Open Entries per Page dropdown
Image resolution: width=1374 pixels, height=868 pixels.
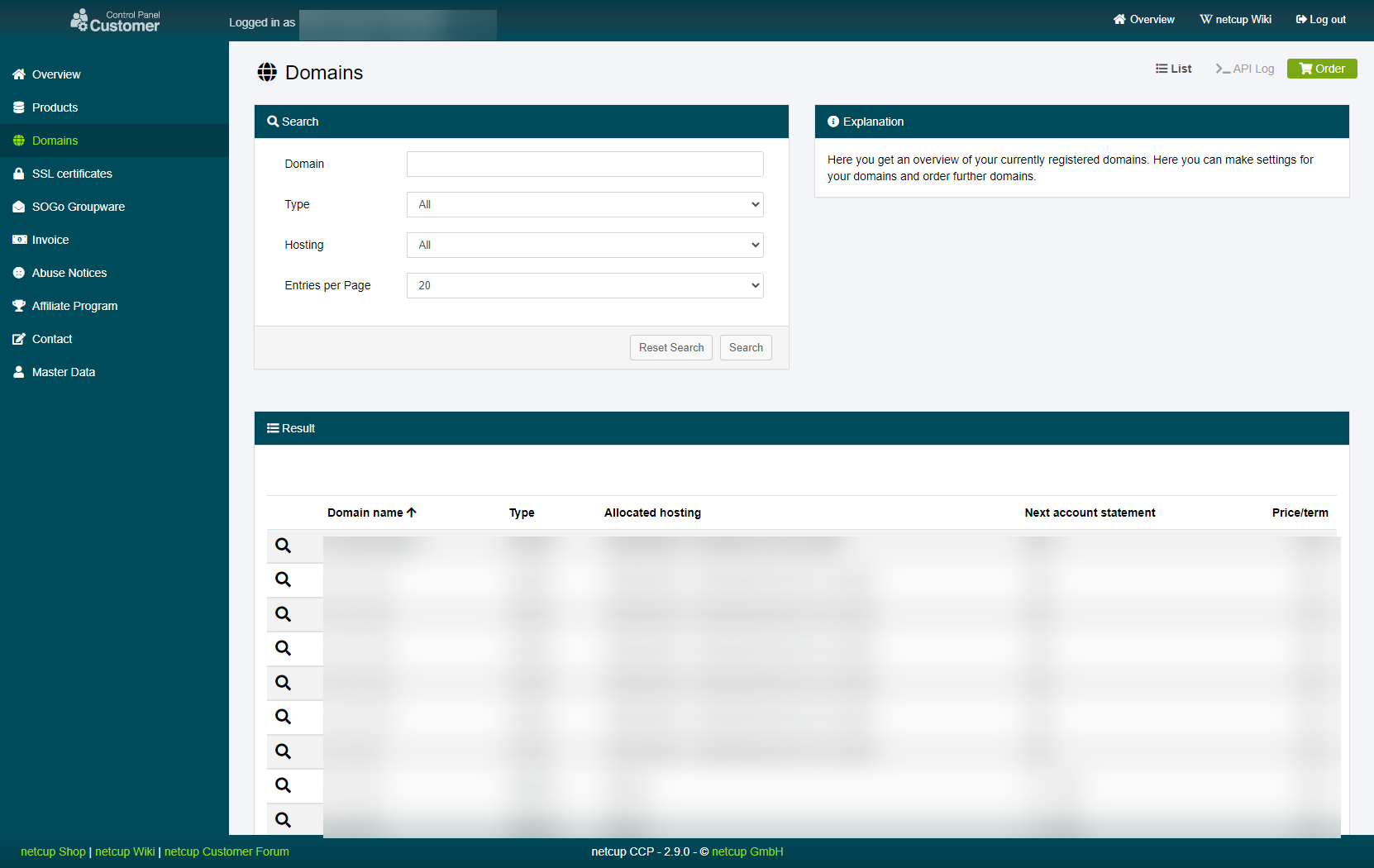point(584,285)
